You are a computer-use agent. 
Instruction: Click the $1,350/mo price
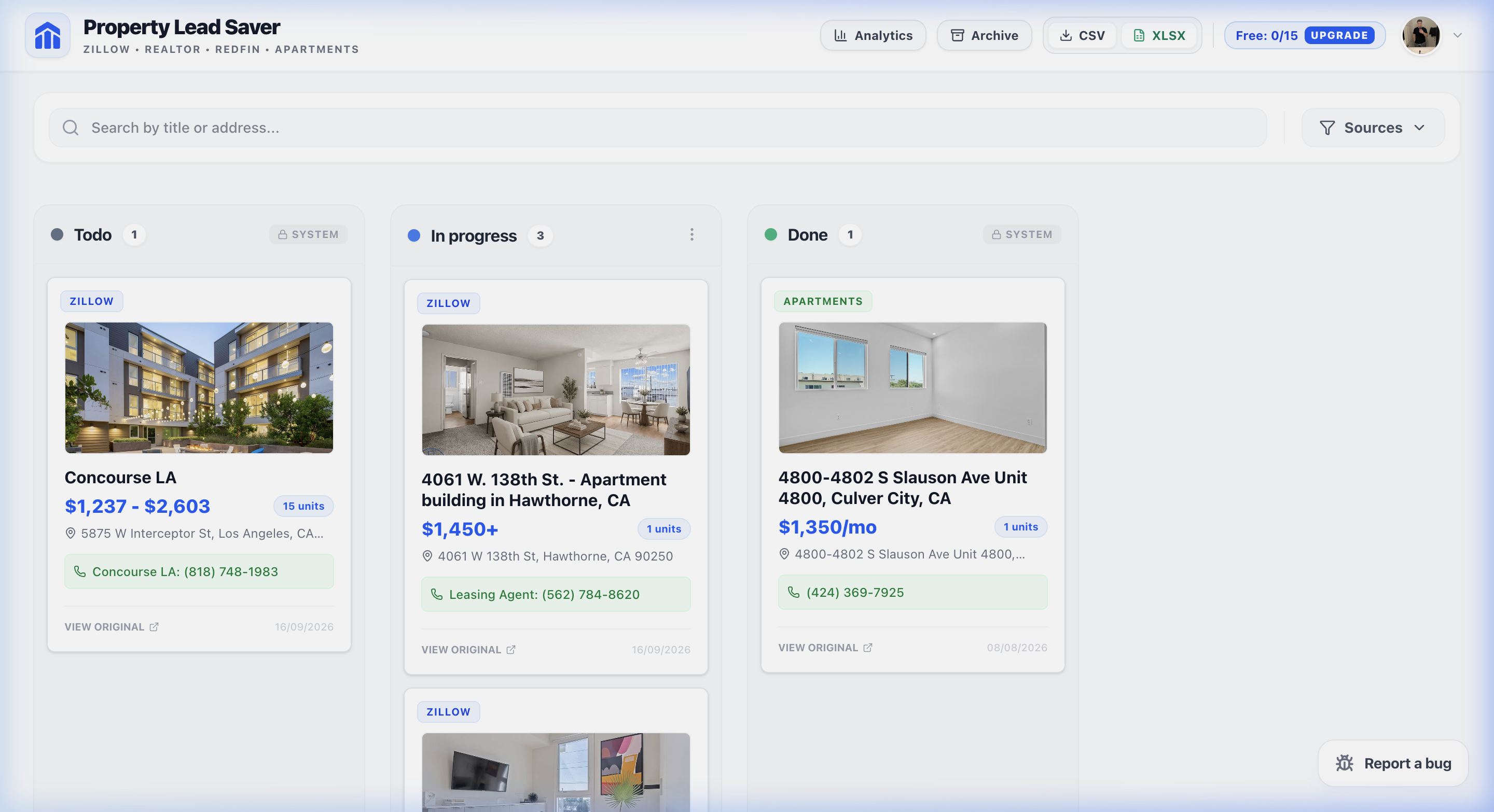tap(827, 527)
